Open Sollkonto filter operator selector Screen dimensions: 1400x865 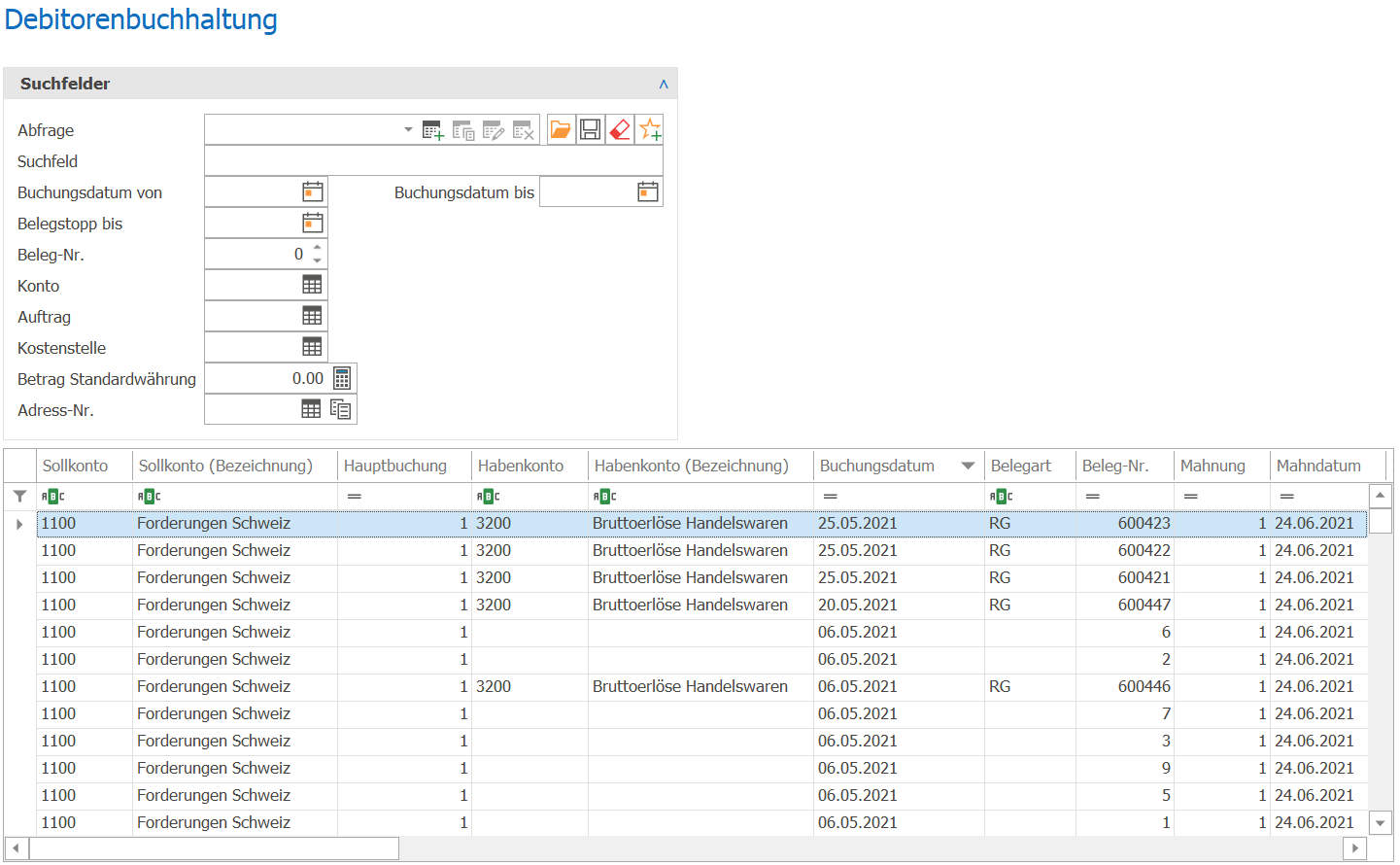coord(53,496)
